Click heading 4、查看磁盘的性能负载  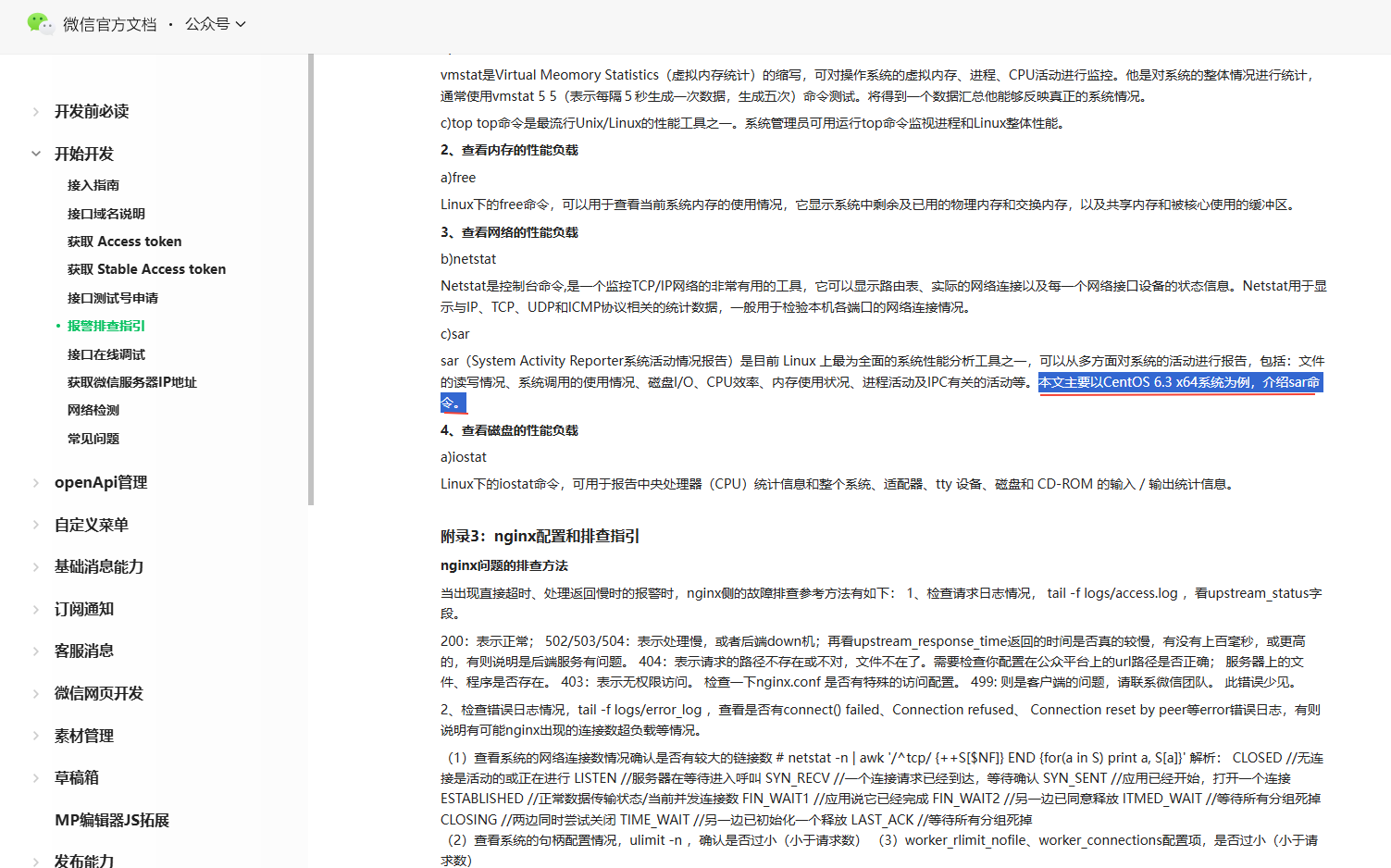pos(509,430)
